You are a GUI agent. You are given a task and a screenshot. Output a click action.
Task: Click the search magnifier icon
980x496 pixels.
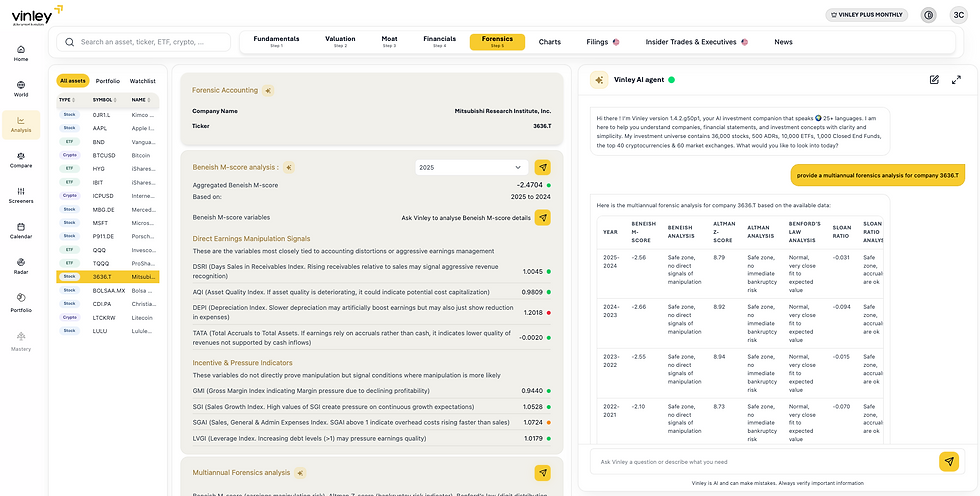(x=69, y=42)
